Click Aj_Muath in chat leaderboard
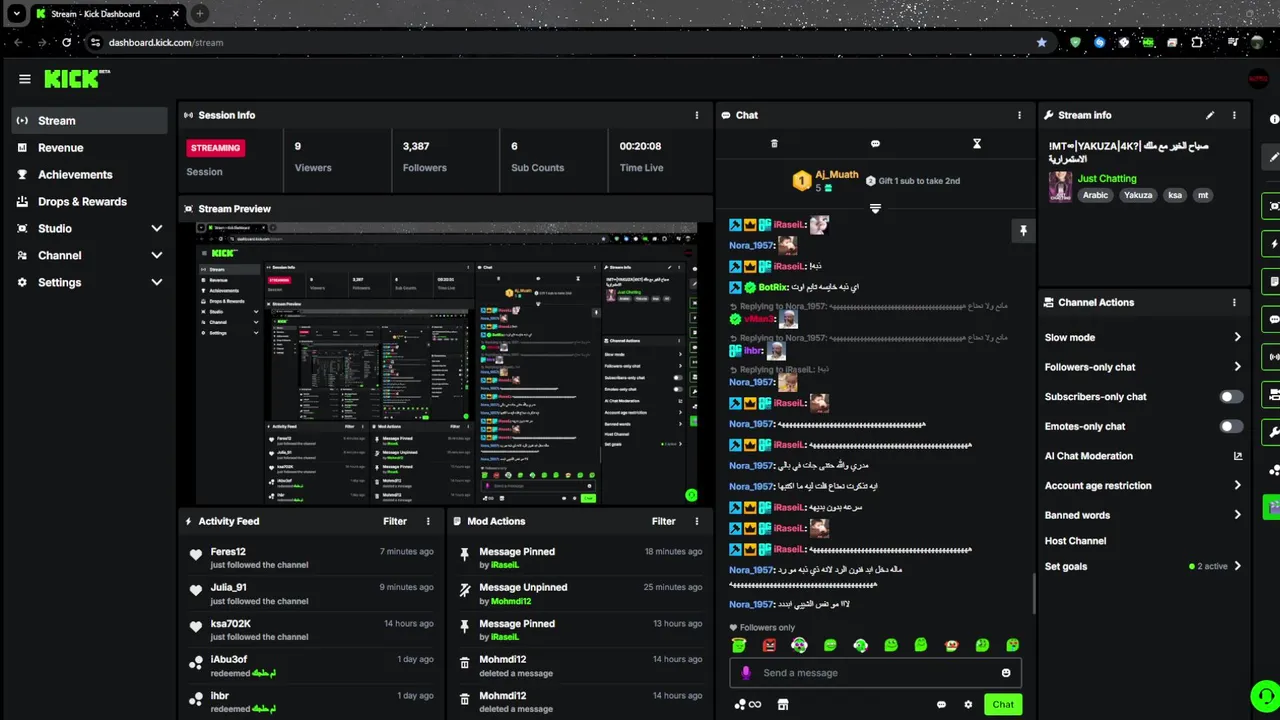The image size is (1280, 720). [837, 174]
